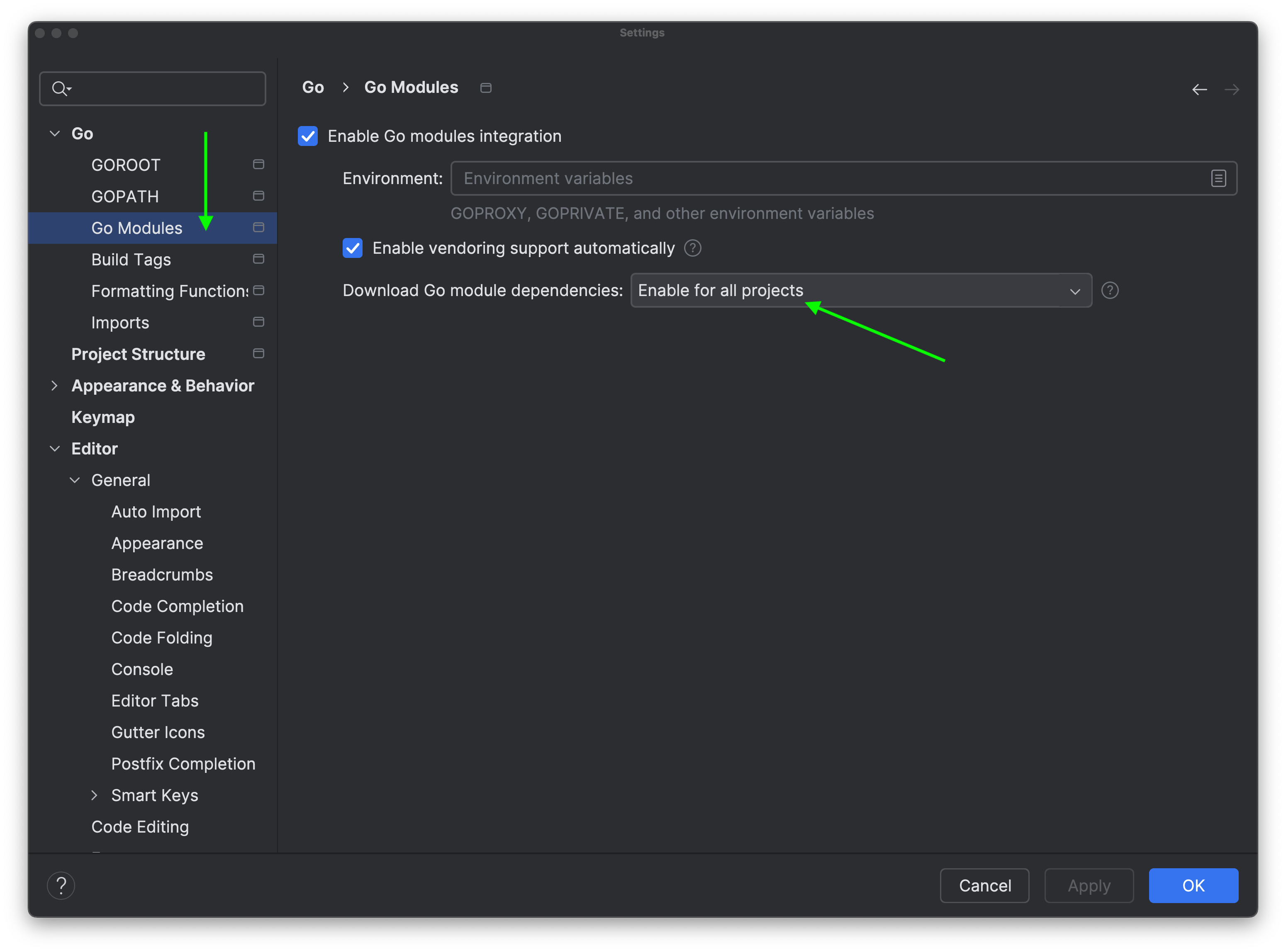The width and height of the screenshot is (1286, 952).
Task: Click the search magnifier icon in settings
Action: (60, 89)
